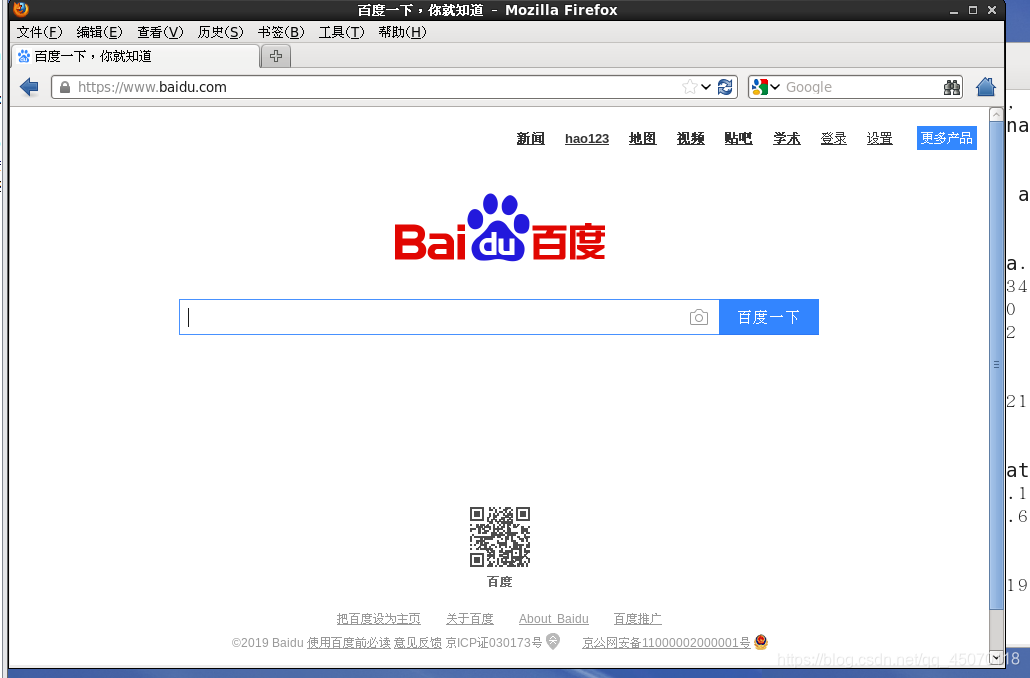Click the 百度一下 search button
The image size is (1030, 678).
click(x=769, y=317)
